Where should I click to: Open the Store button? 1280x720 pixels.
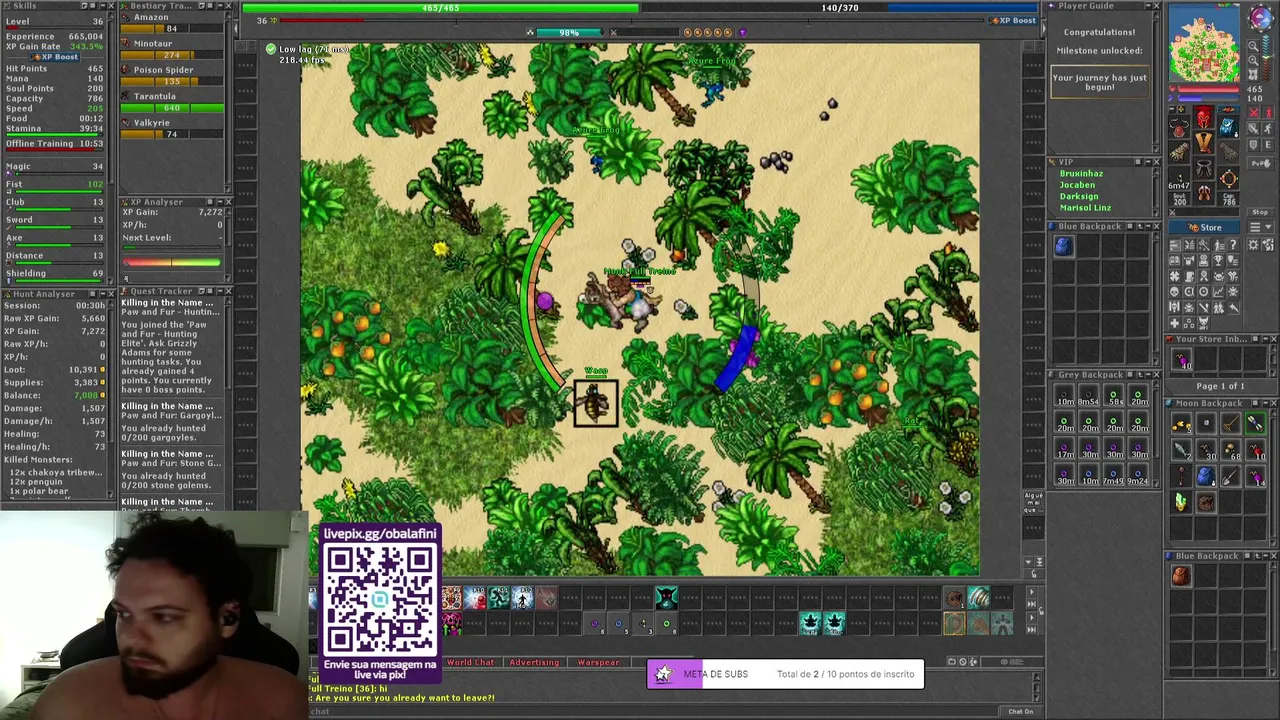pyautogui.click(x=1204, y=227)
